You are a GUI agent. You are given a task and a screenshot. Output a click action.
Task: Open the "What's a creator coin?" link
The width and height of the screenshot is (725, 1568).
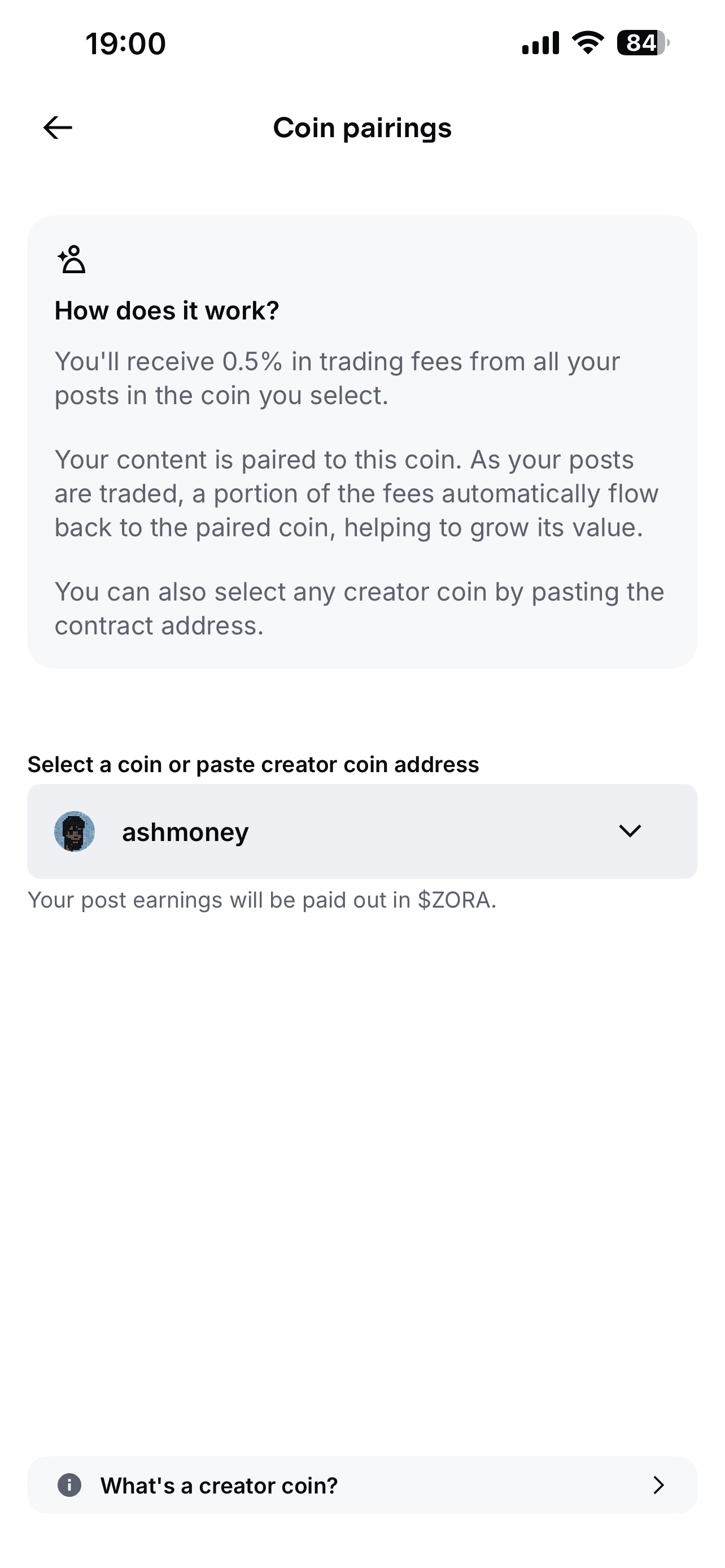[219, 1486]
